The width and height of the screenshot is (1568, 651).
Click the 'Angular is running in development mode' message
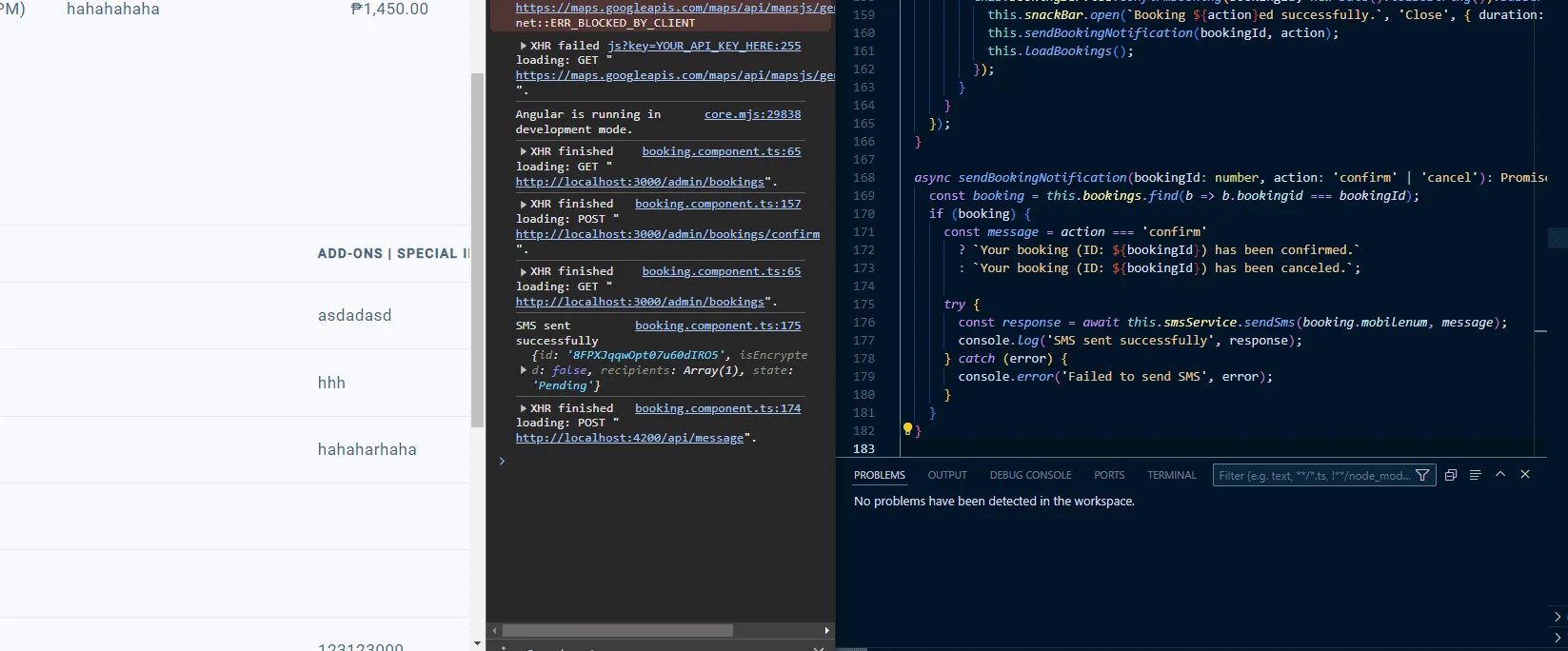tap(587, 122)
